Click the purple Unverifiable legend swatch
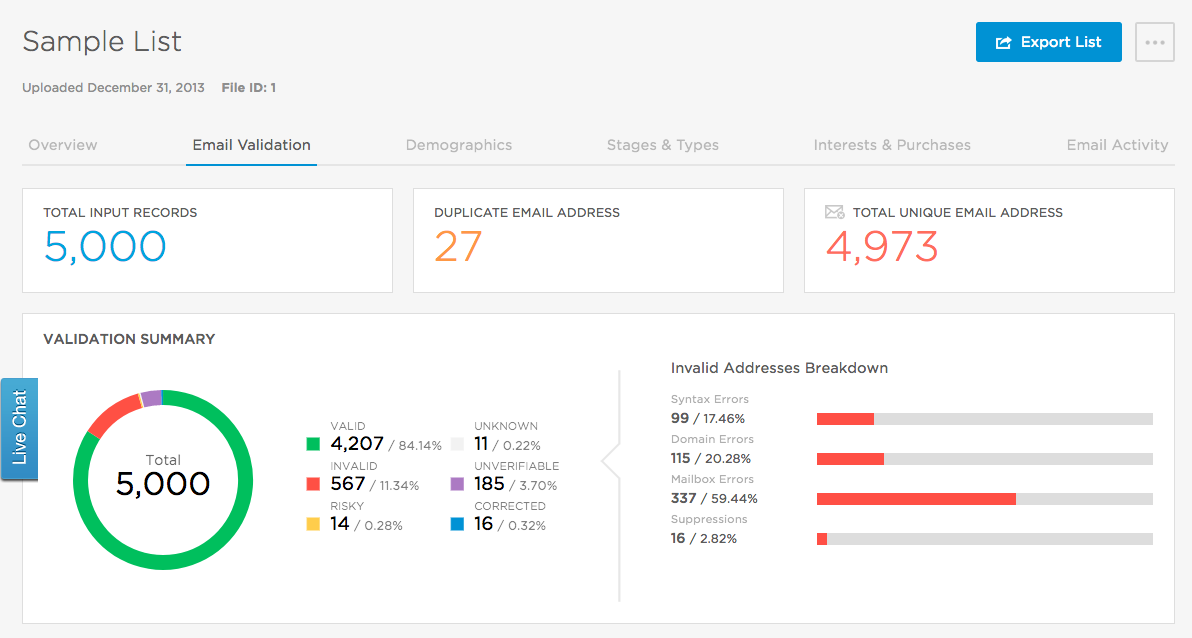This screenshot has height=638, width=1192. 457,484
